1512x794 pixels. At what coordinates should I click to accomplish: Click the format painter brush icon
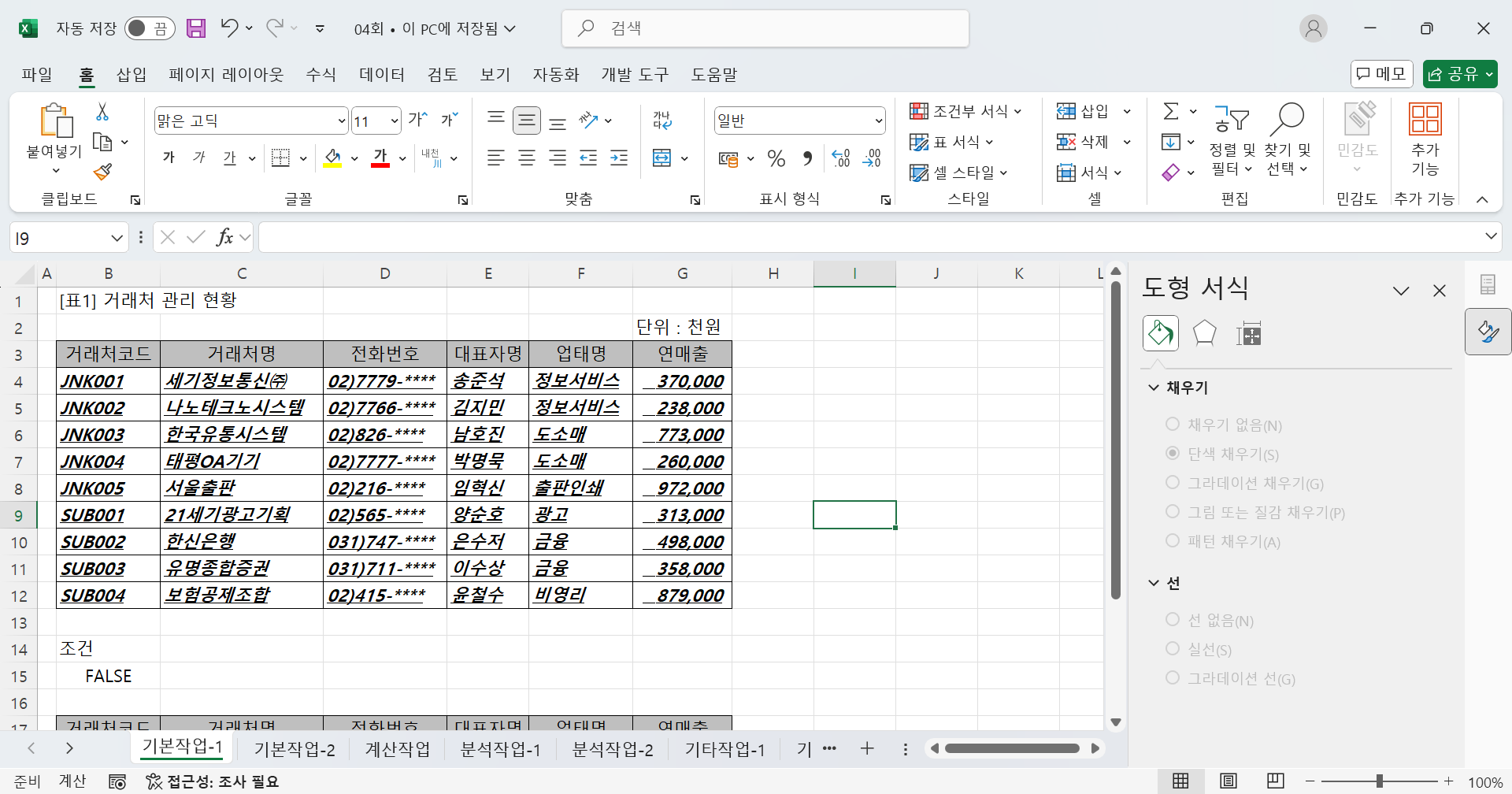(x=102, y=172)
